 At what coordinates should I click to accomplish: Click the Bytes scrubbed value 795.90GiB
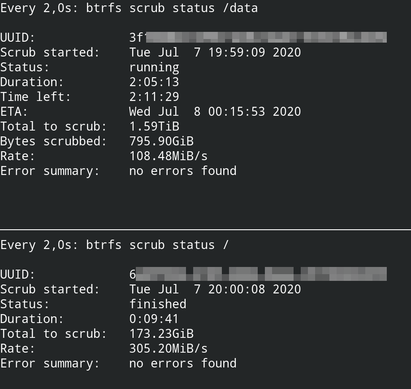(161, 141)
